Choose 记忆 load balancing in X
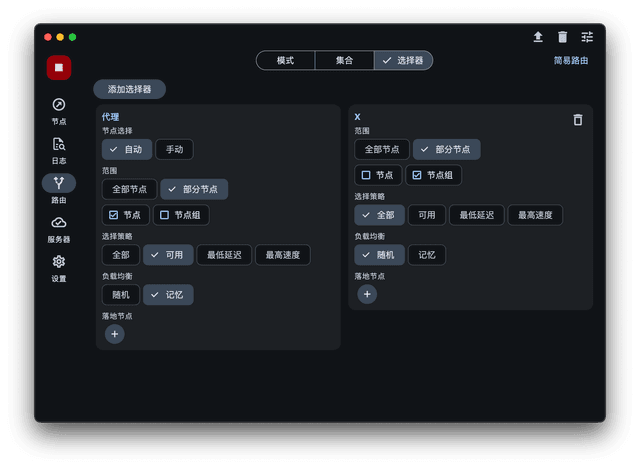The image size is (640, 468). tap(427, 255)
